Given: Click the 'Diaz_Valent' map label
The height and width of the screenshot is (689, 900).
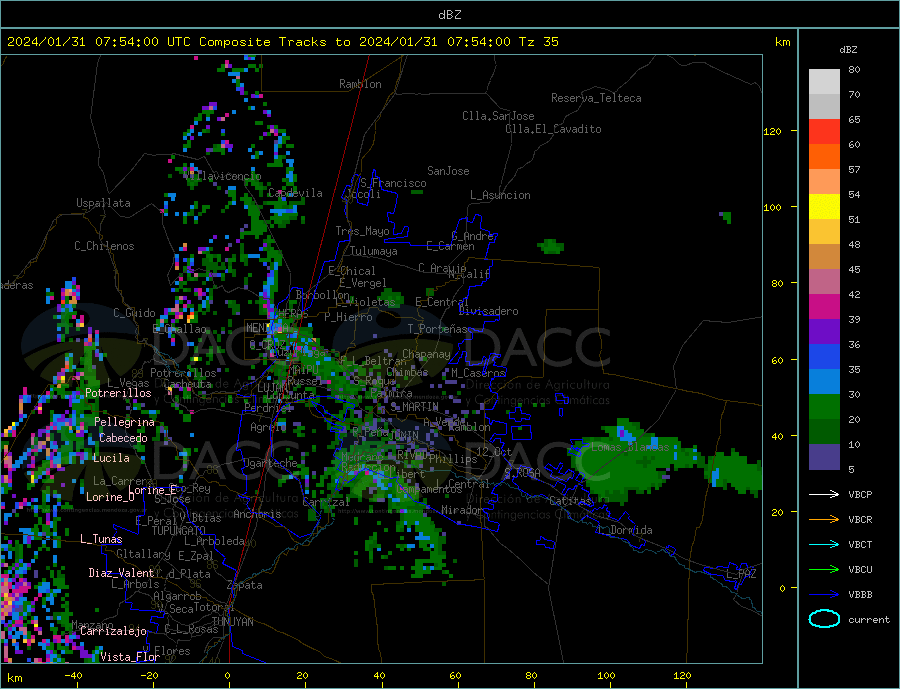Looking at the screenshot, I should 121,573.
